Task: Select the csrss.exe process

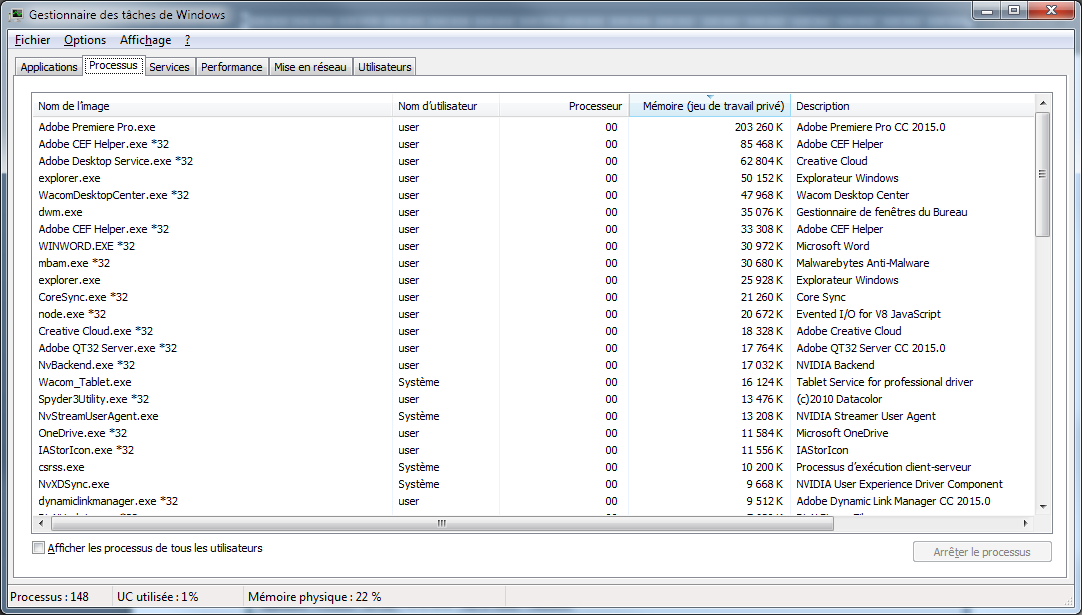Action: click(533, 467)
